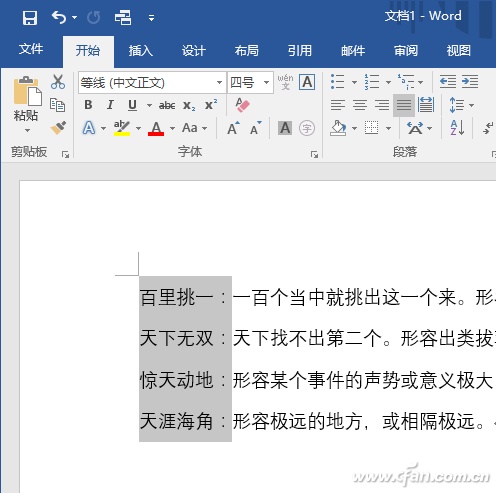The height and width of the screenshot is (493, 496).
Task: Open the 剪贴板 pane launcher
Action: click(65, 154)
